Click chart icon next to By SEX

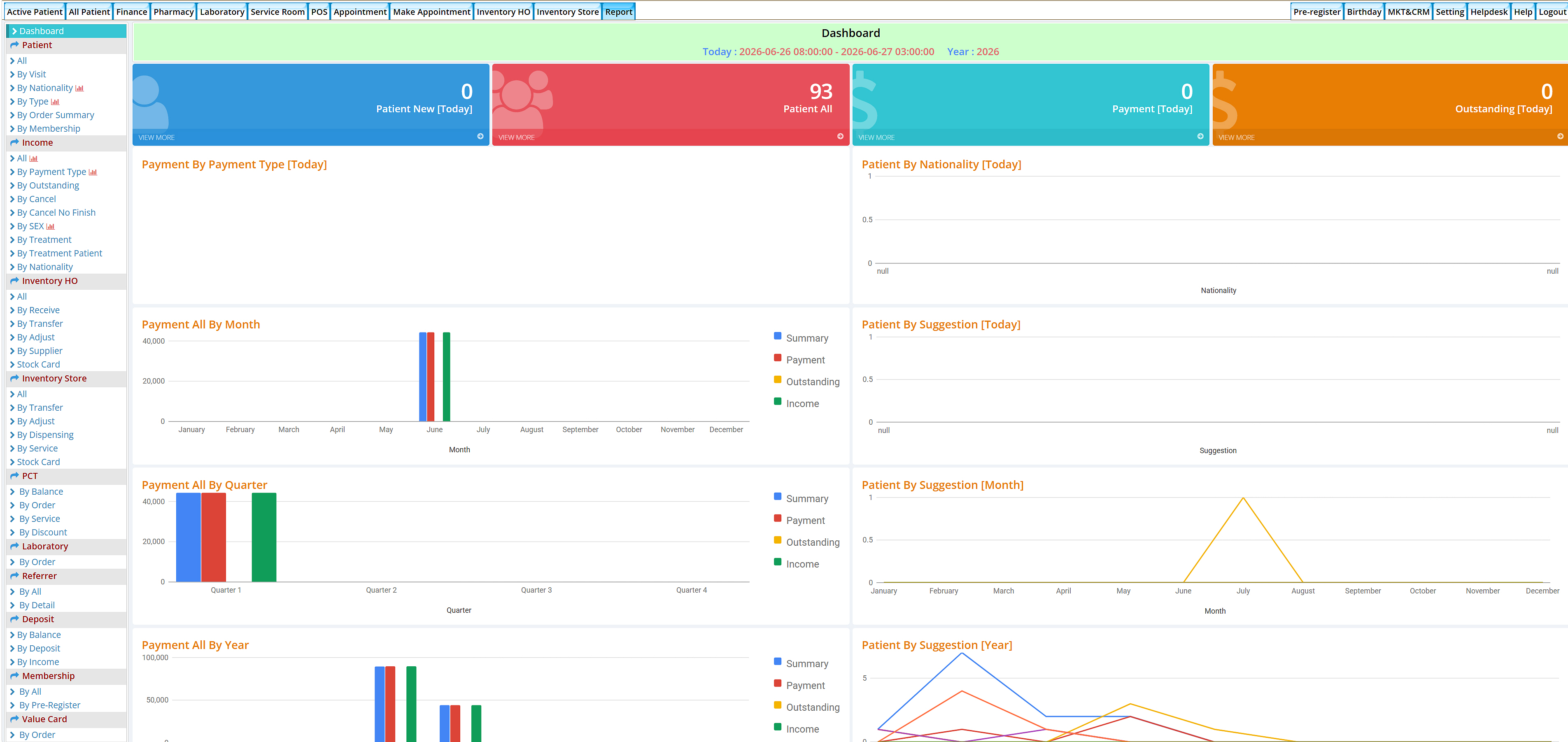(51, 226)
